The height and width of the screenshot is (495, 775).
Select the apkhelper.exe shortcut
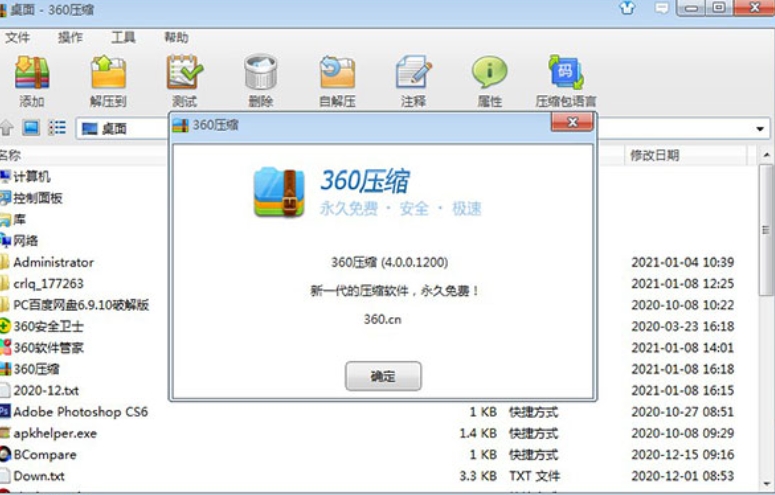[x=48, y=433]
